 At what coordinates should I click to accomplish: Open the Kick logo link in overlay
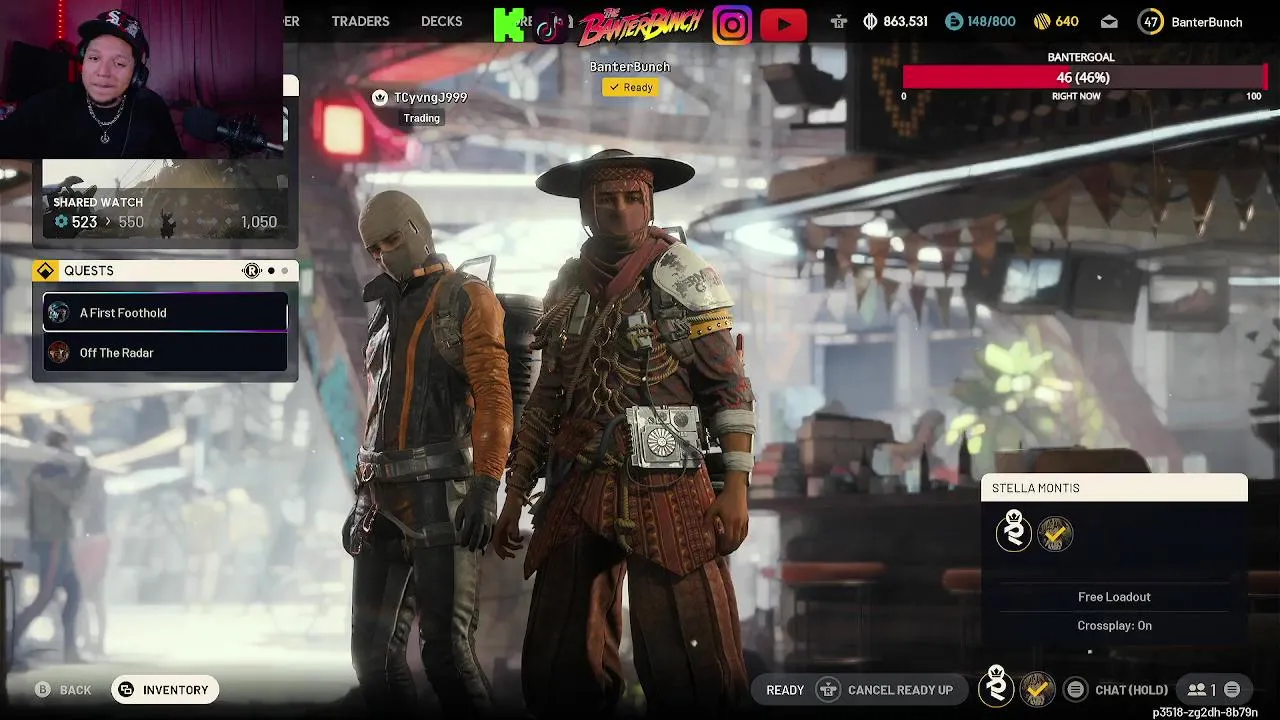point(509,25)
